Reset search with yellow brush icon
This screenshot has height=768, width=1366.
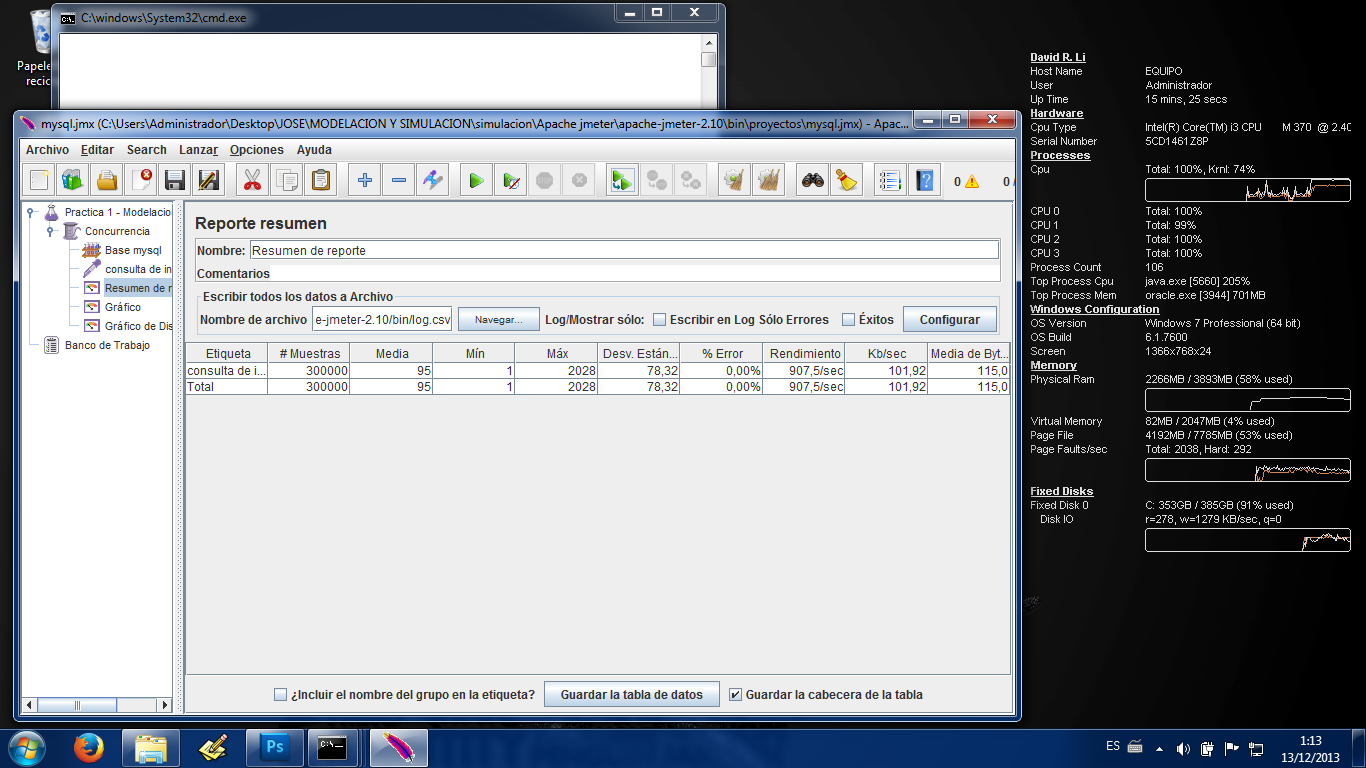[x=847, y=181]
